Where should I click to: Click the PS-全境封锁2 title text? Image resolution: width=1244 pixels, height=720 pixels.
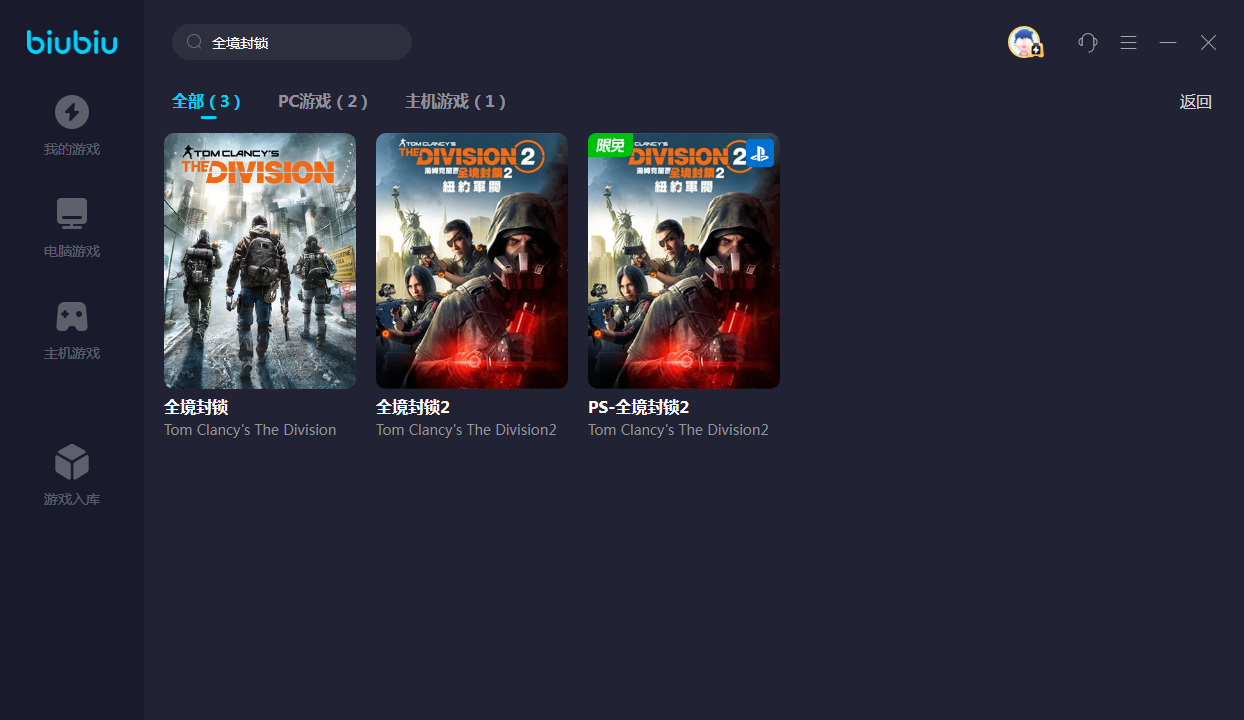[x=638, y=408]
